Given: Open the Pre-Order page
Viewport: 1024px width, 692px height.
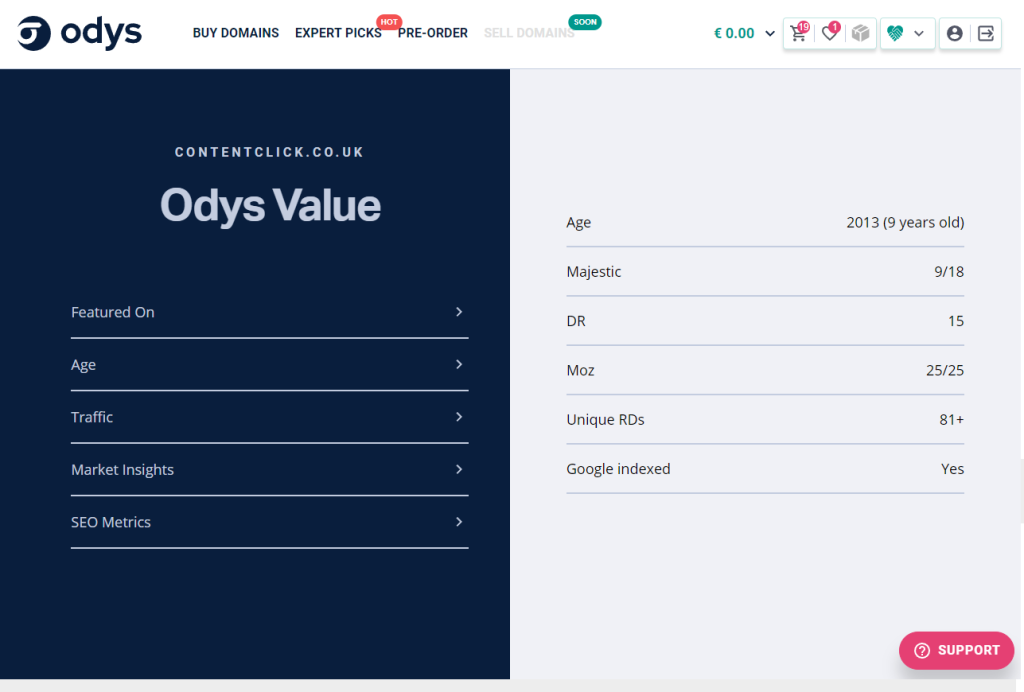Looking at the screenshot, I should 433,33.
